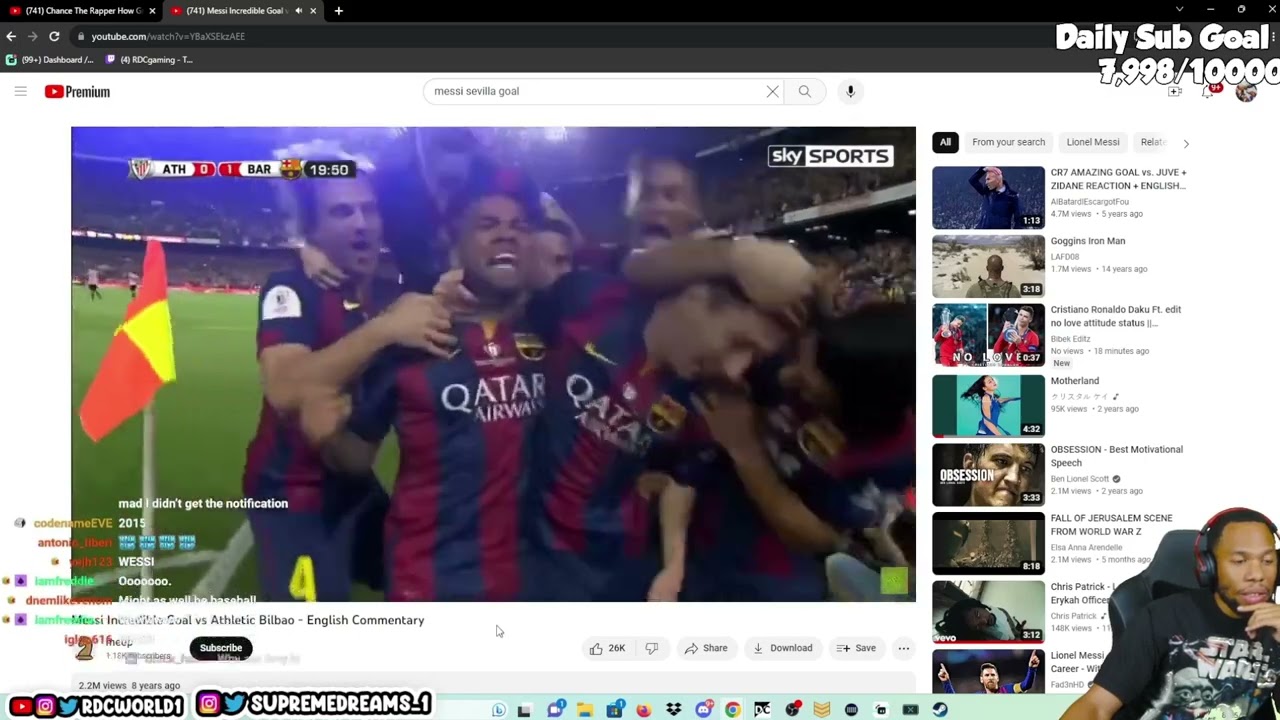Share the Messi goal video
1280x720 pixels.
[x=706, y=648]
